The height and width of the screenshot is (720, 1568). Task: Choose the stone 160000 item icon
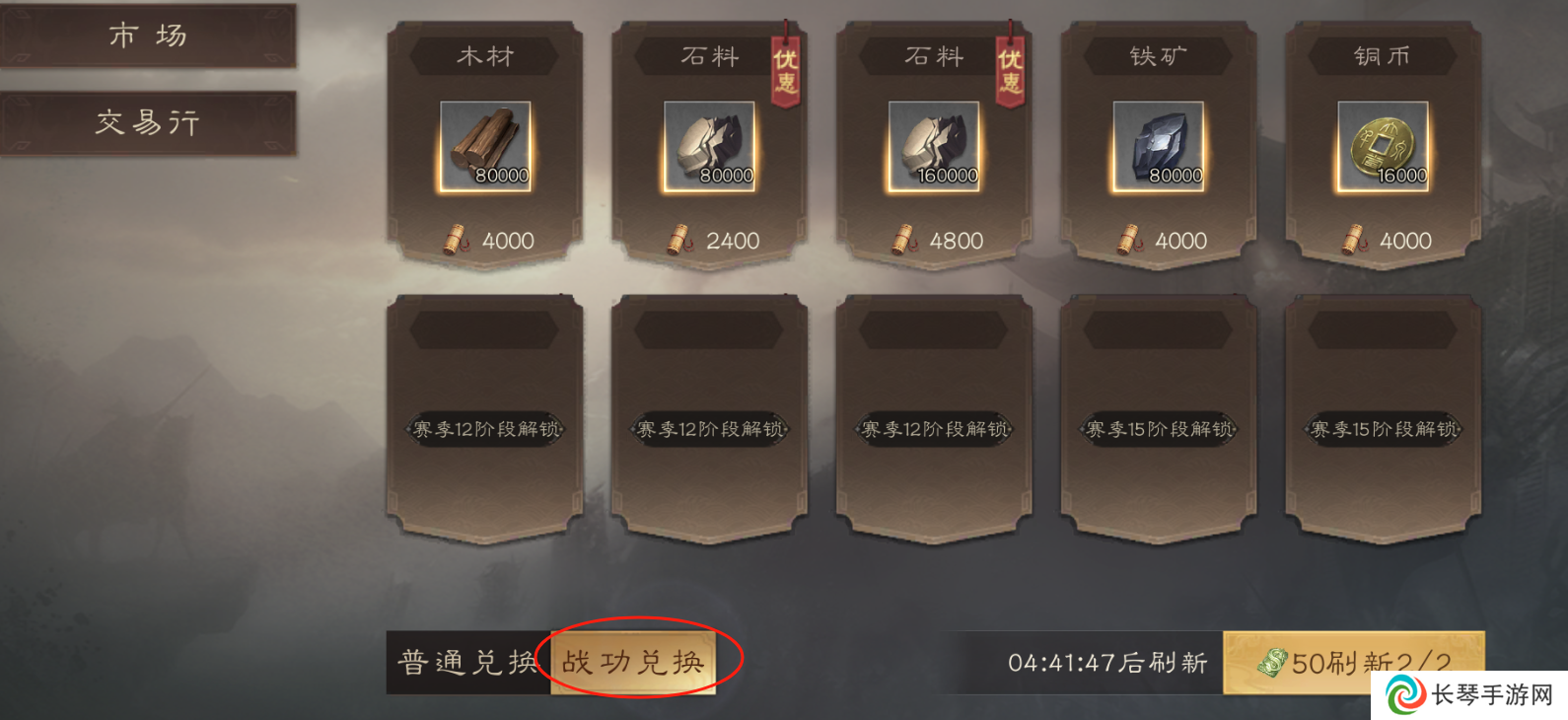point(934,146)
